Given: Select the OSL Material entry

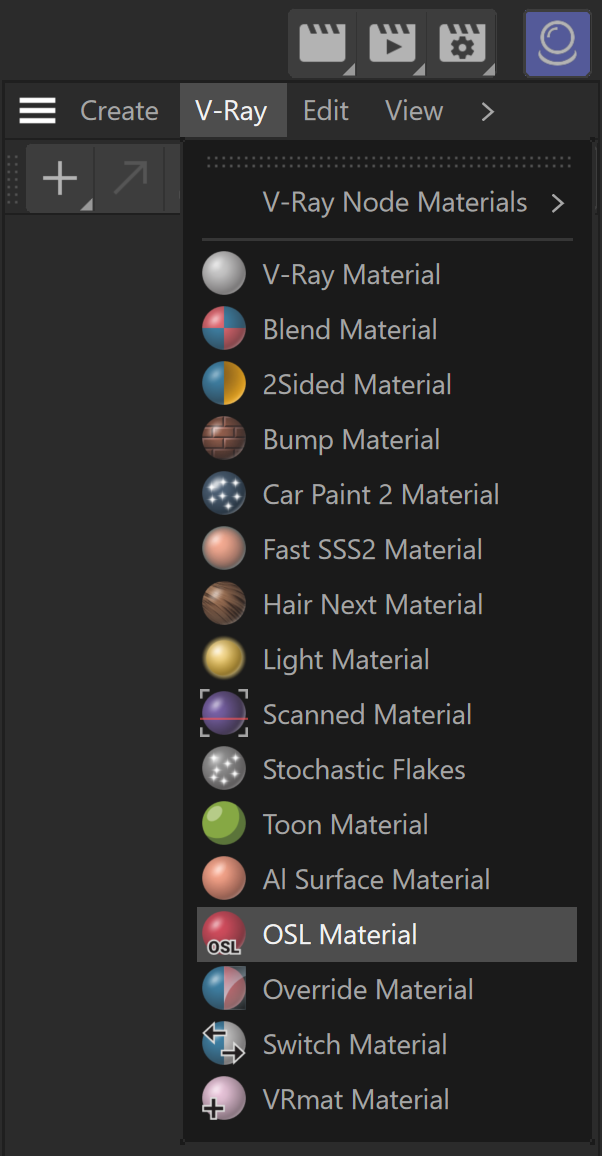Looking at the screenshot, I should click(387, 934).
